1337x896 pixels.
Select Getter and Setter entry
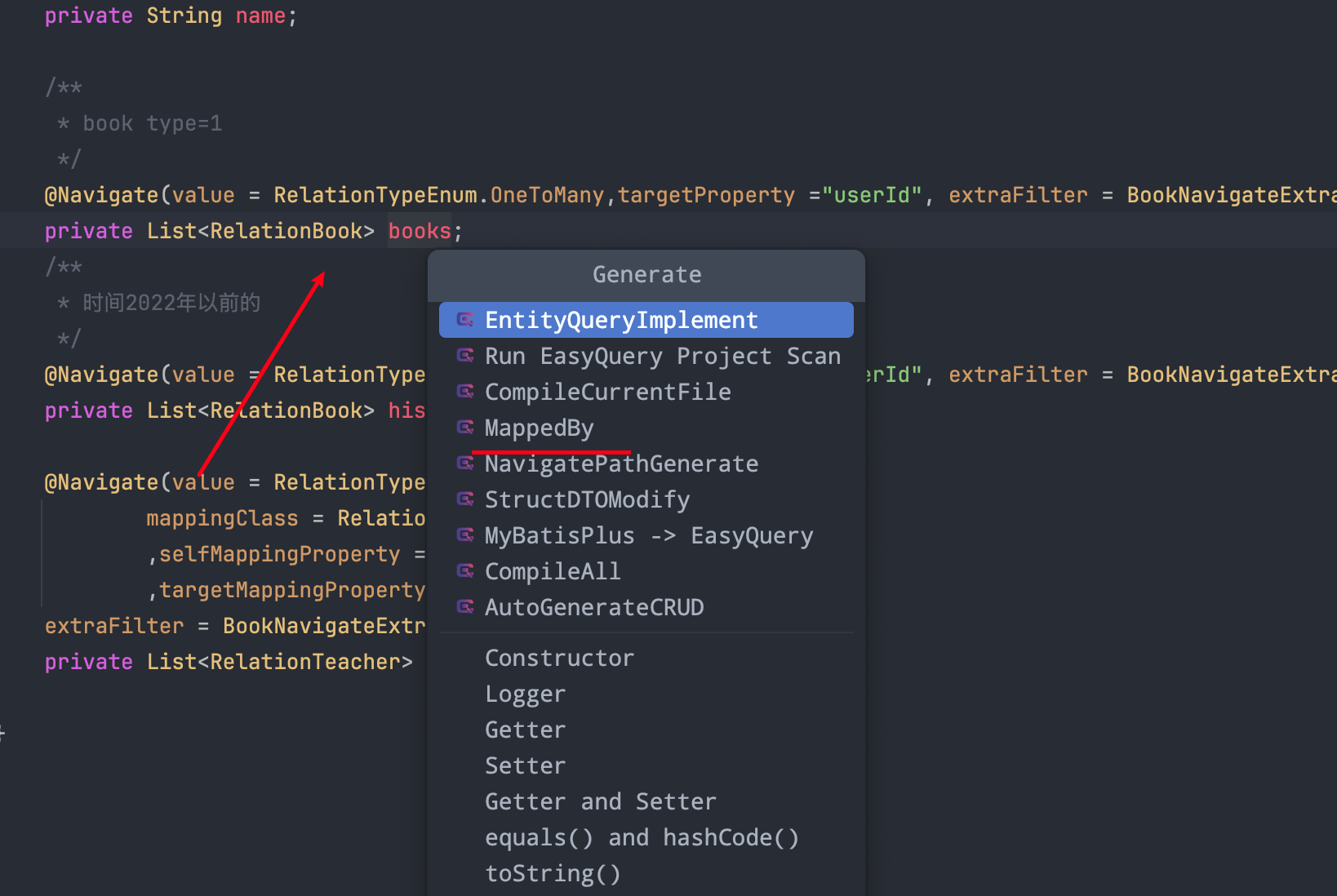tap(600, 801)
